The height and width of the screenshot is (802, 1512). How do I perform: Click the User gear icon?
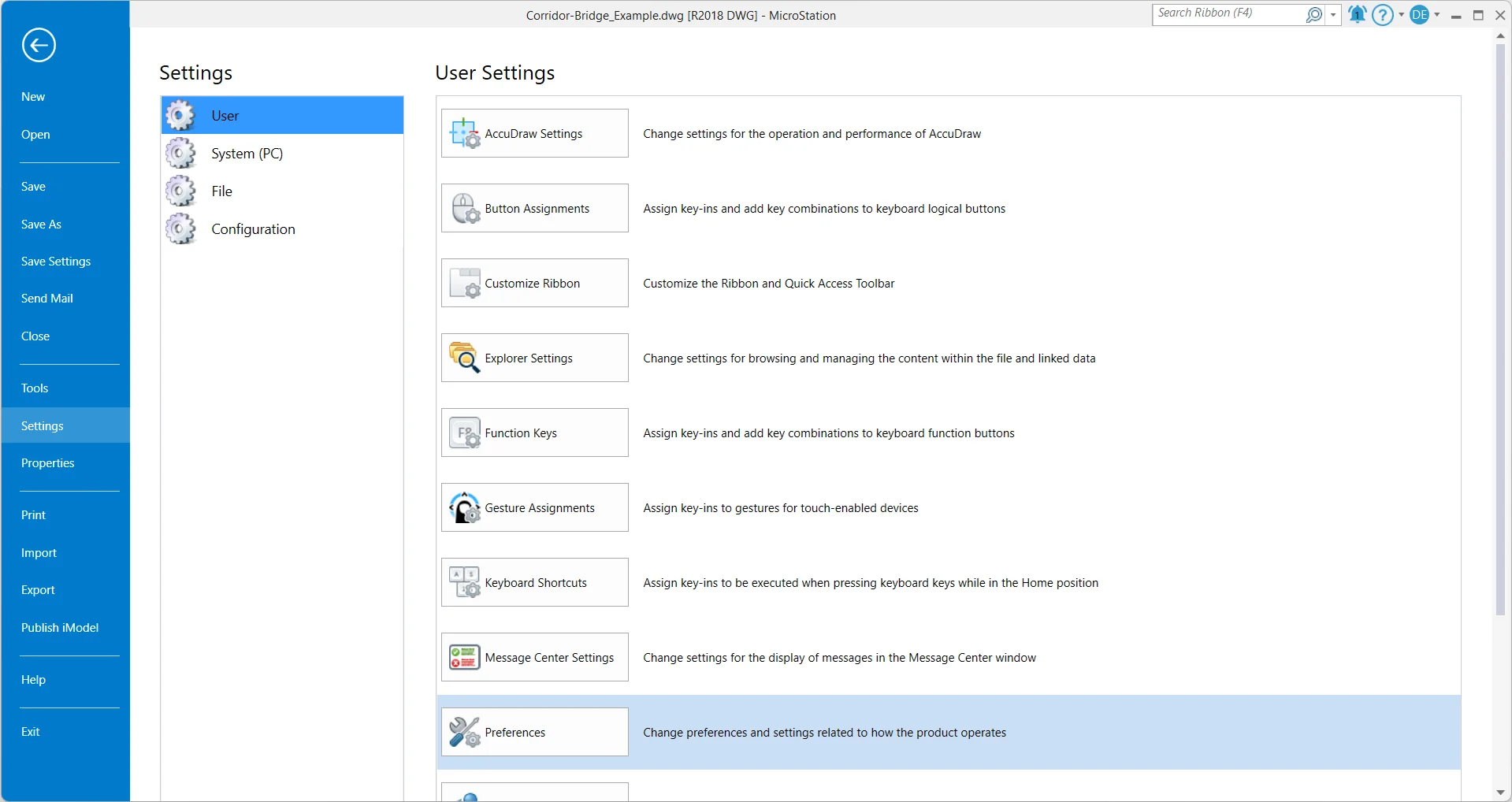click(x=180, y=116)
